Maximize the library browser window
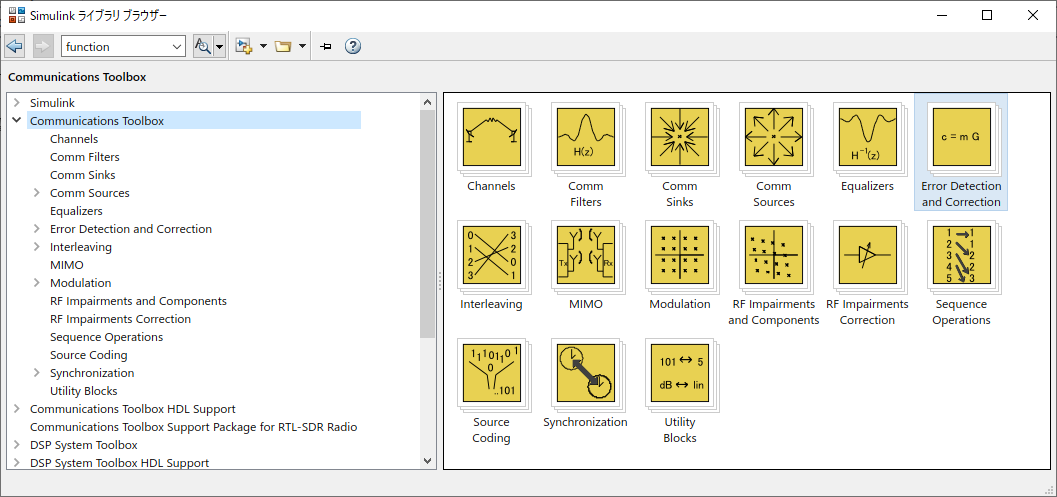Screen dimensions: 1057x497 tap(987, 16)
